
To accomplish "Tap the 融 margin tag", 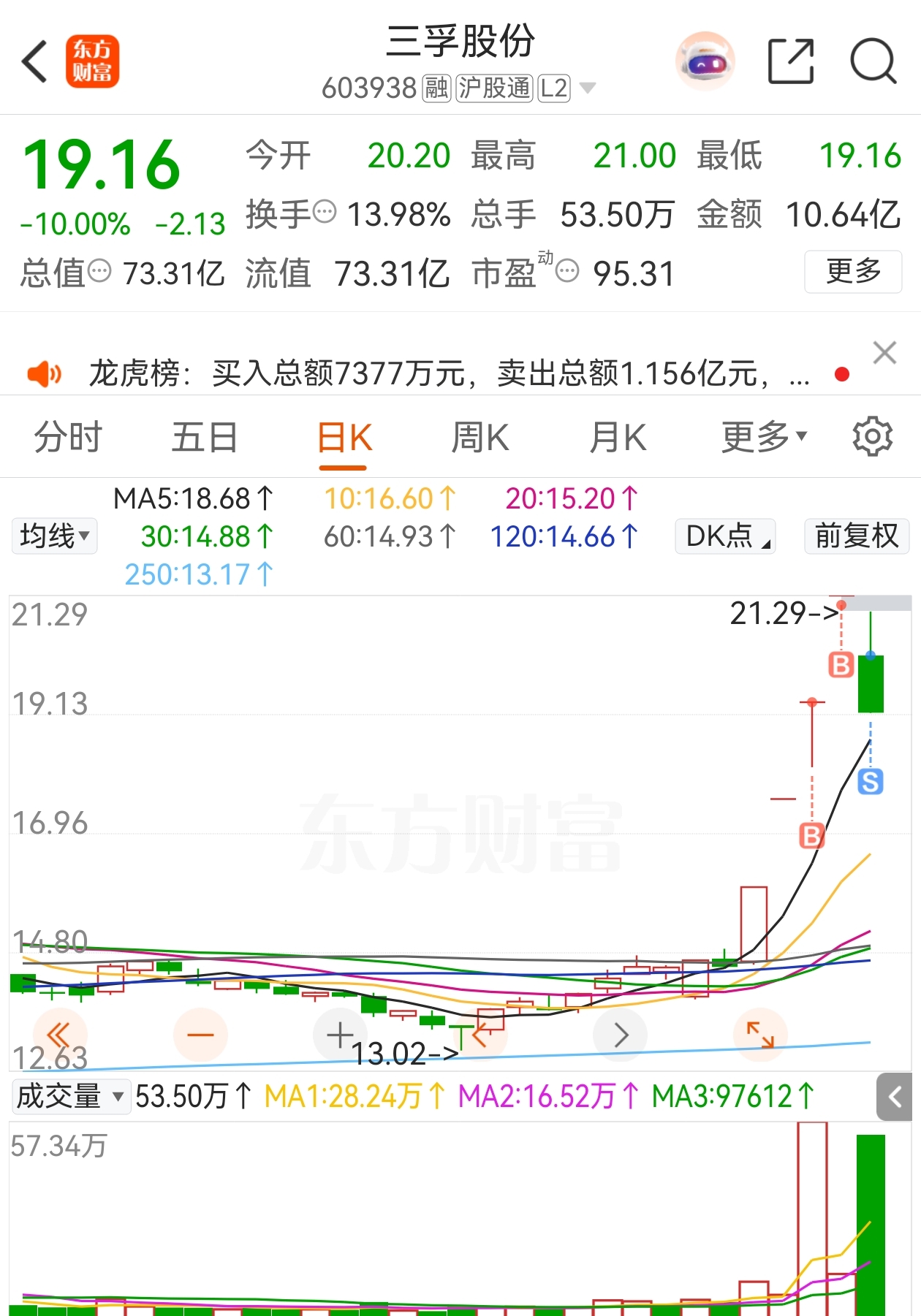I will (436, 88).
